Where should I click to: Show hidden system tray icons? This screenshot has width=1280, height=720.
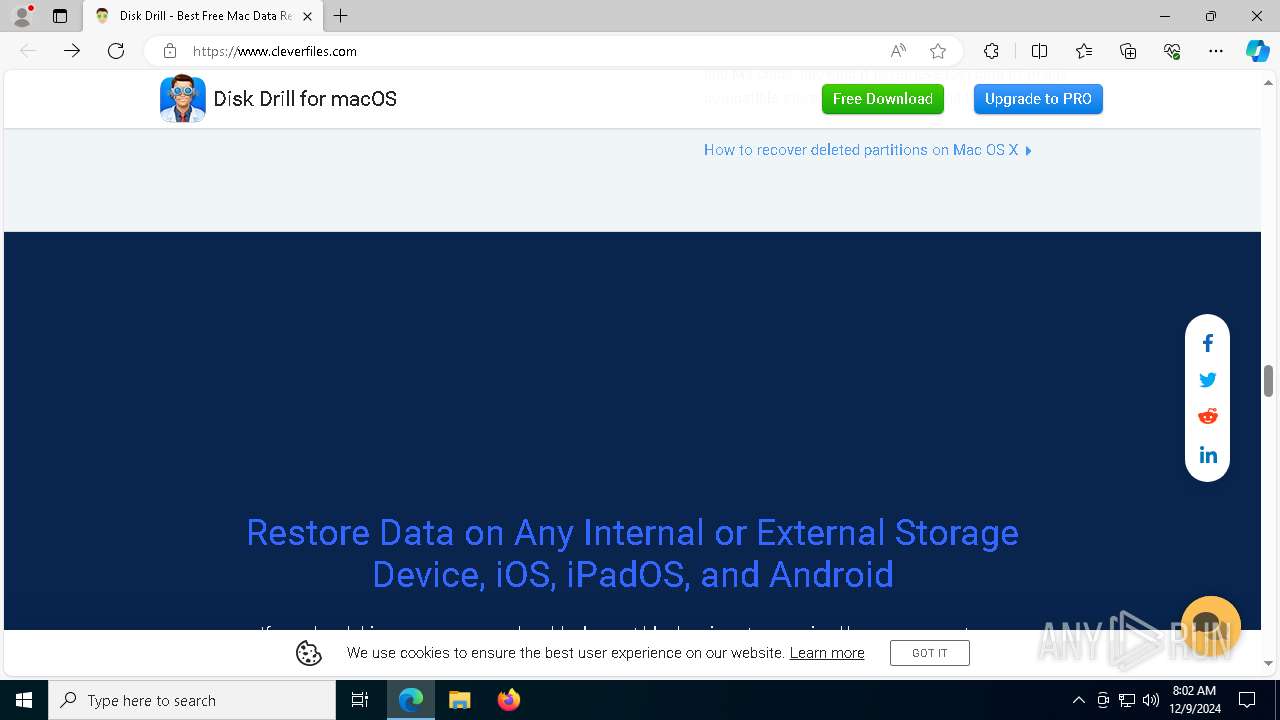pos(1078,700)
